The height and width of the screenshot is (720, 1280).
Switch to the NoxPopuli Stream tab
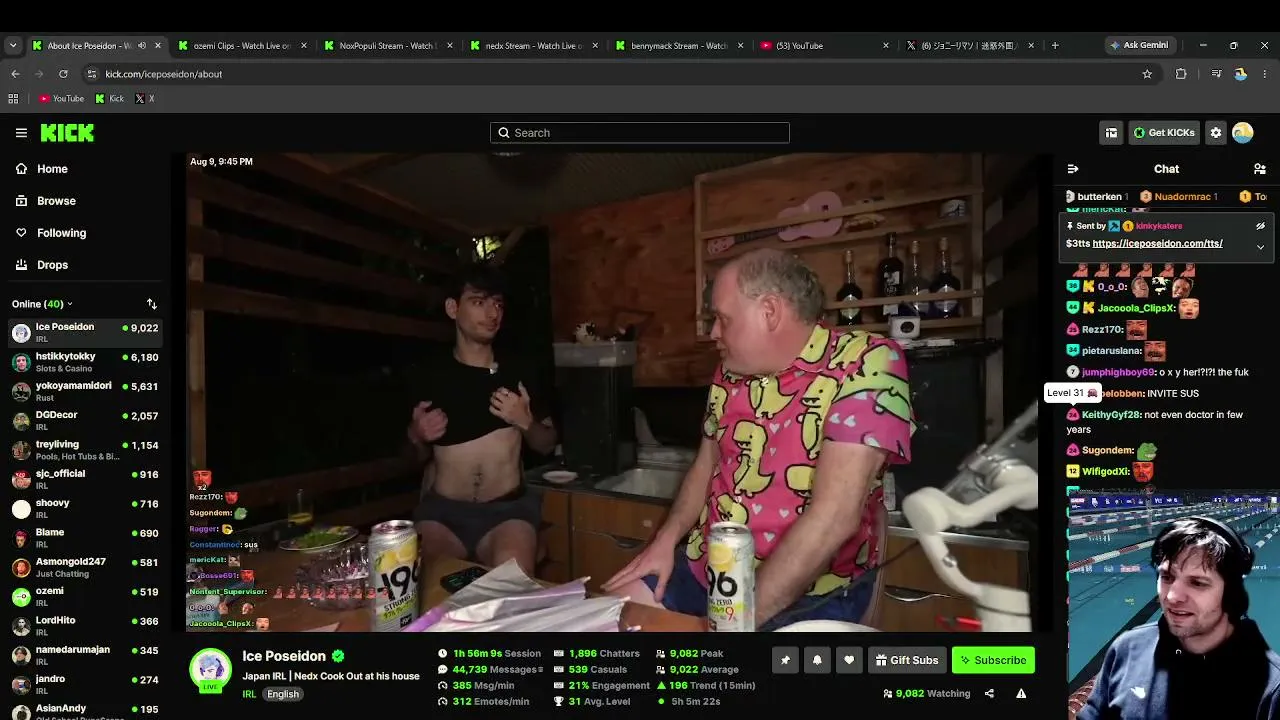pyautogui.click(x=389, y=45)
